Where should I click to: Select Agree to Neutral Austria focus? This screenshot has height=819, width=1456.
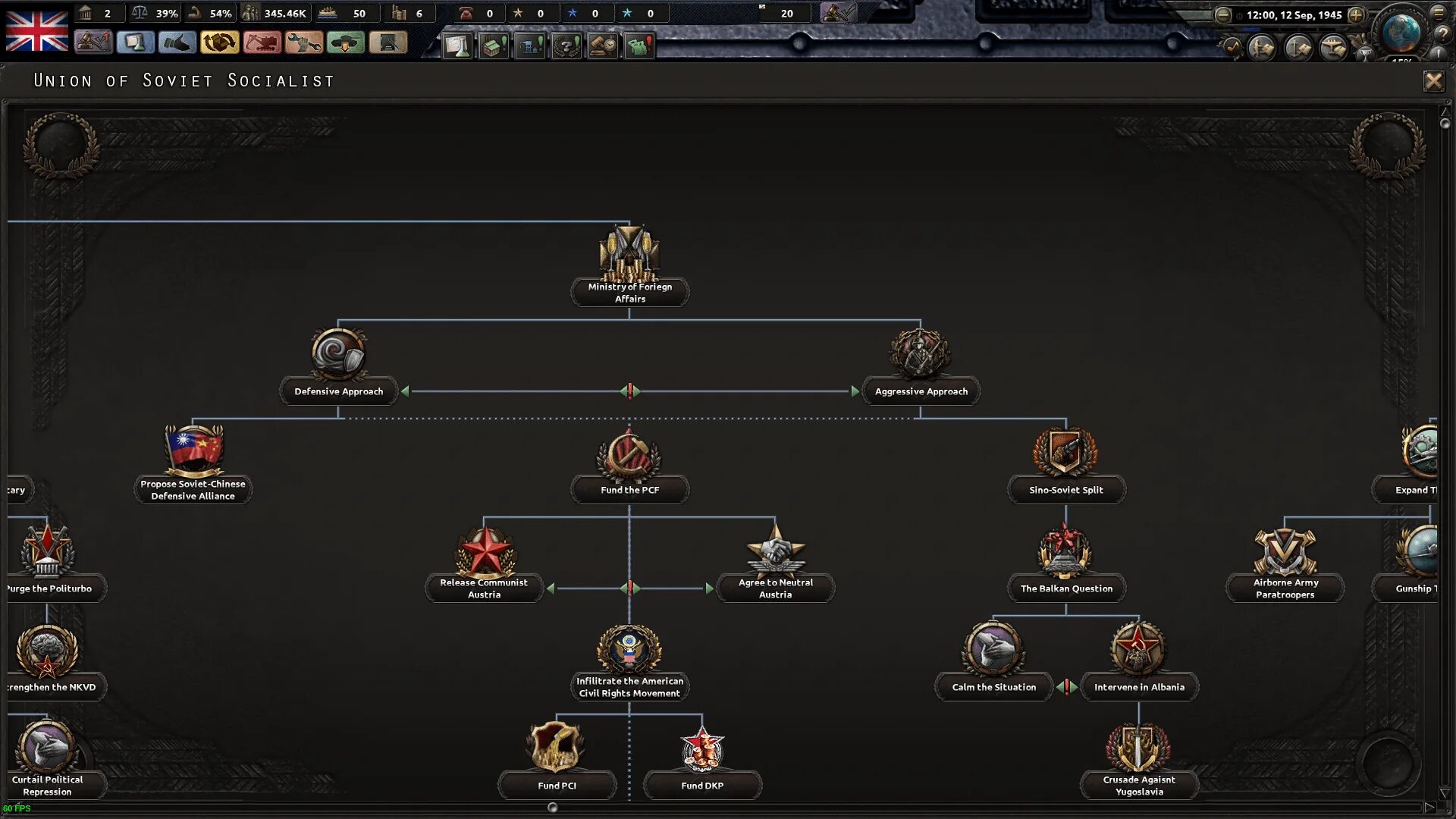[775, 563]
